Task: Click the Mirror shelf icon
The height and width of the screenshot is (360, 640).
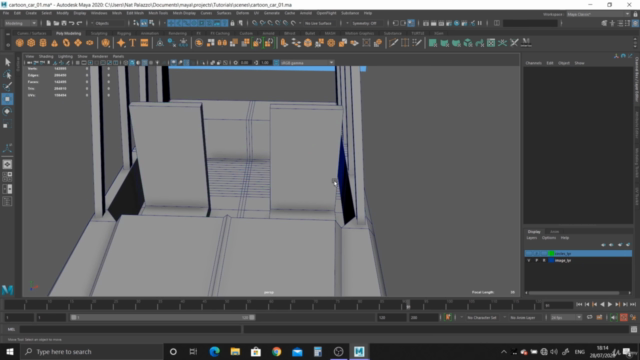Action: 222,43
